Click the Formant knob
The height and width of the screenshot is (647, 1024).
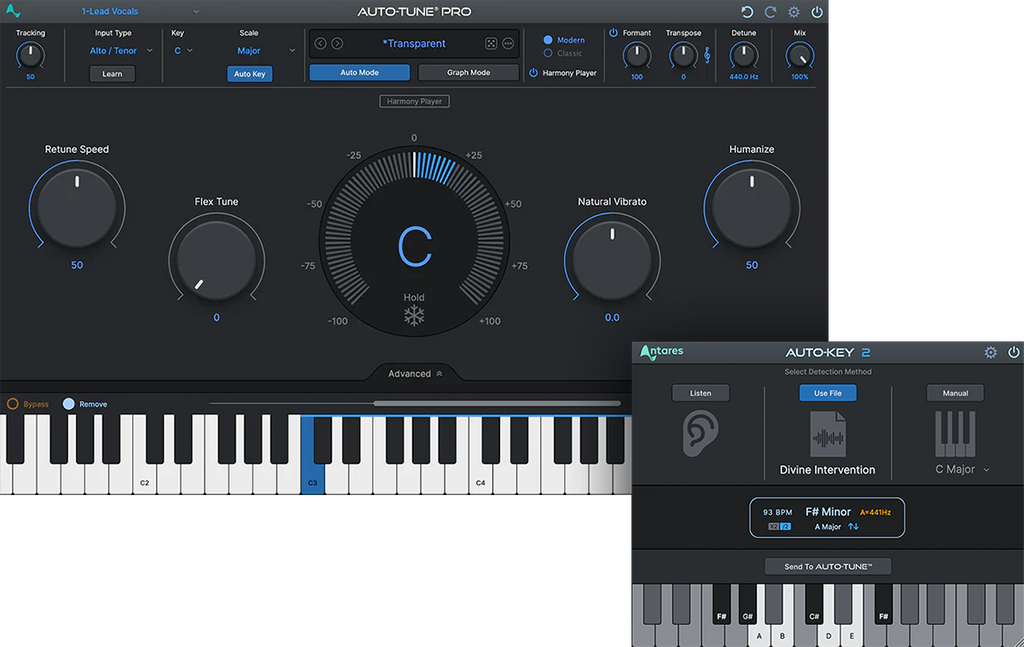click(x=637, y=55)
